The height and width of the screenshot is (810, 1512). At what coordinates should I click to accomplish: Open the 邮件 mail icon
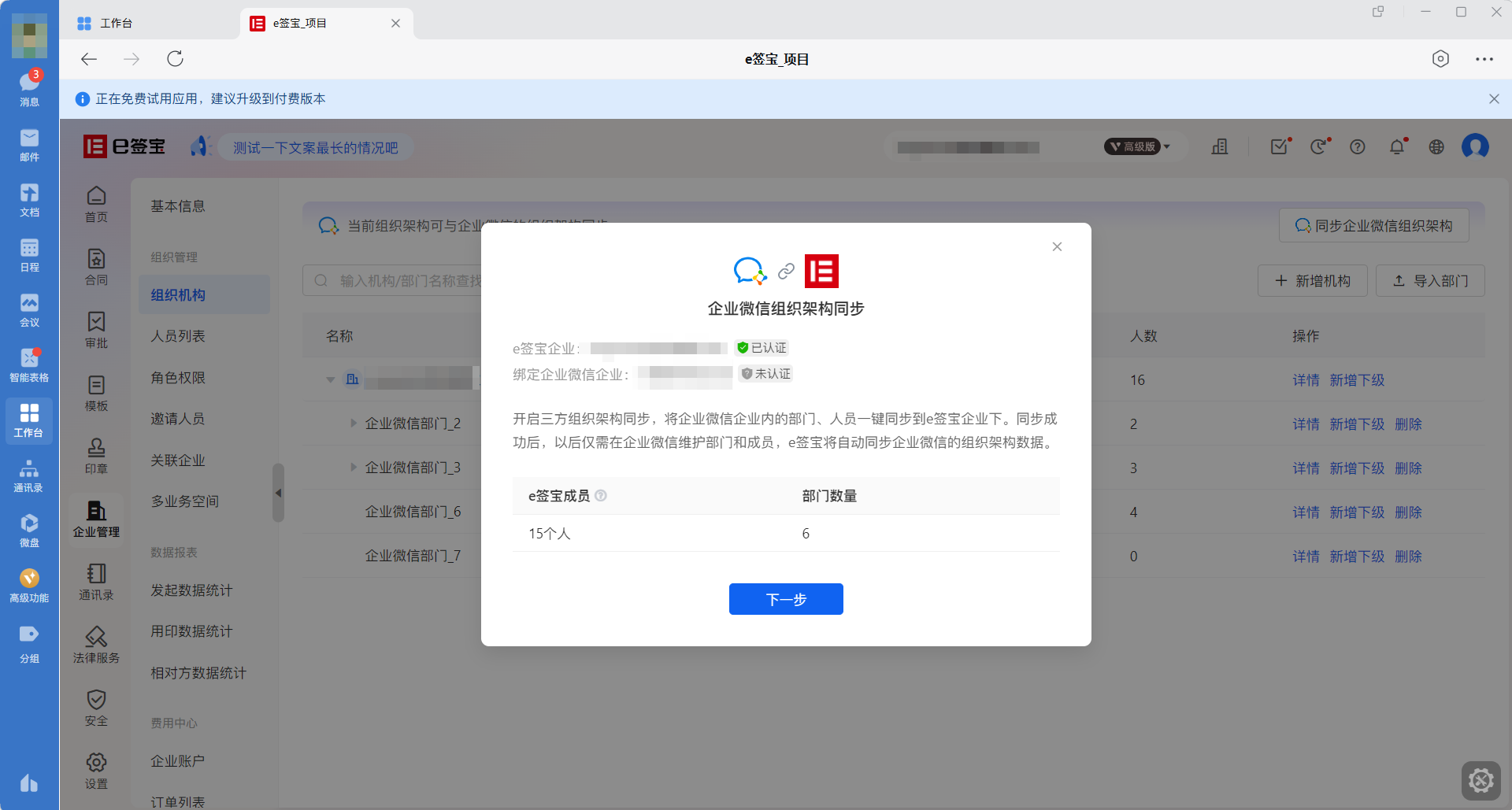click(x=29, y=145)
